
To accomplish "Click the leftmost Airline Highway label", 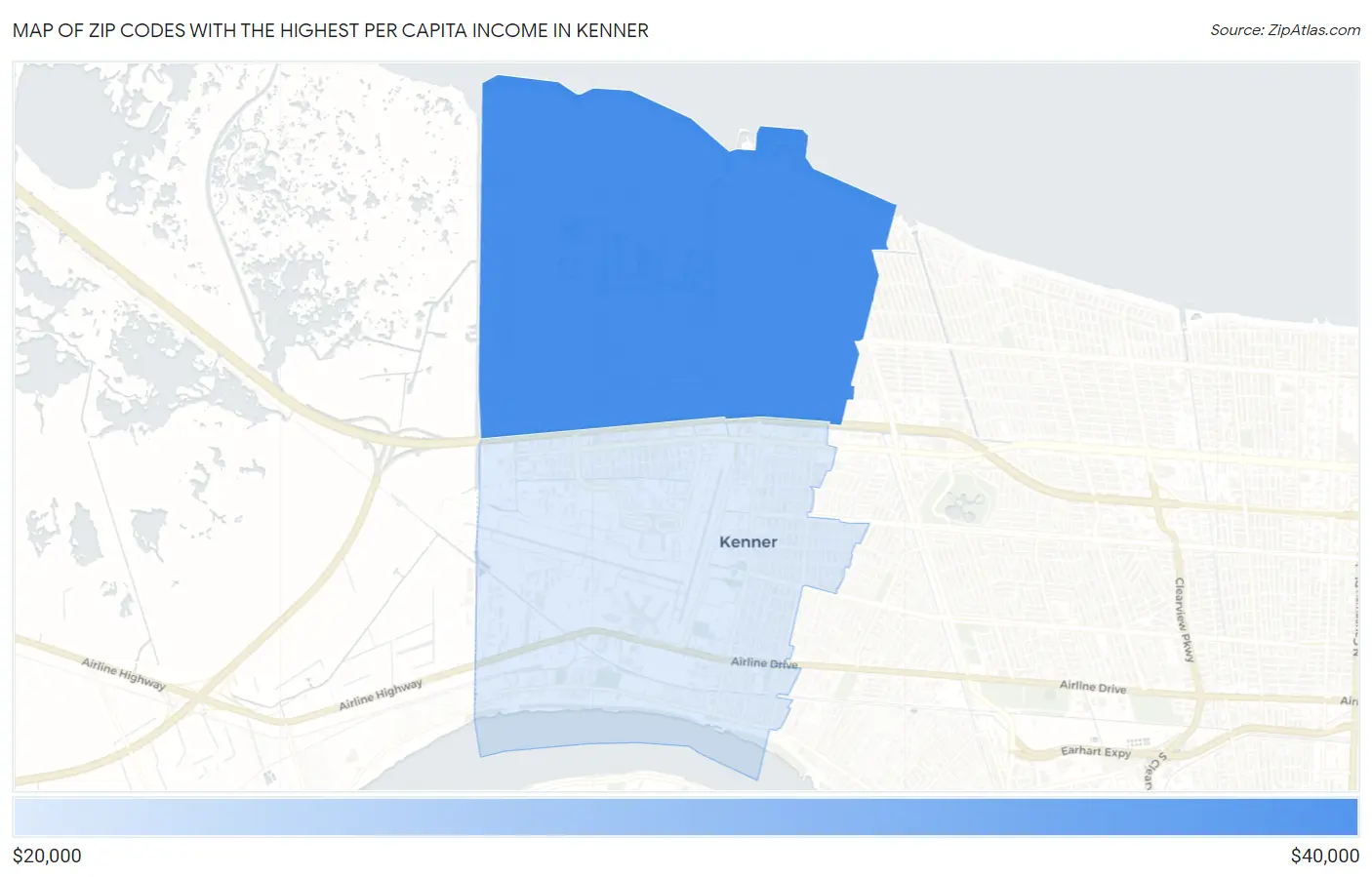I will point(124,673).
